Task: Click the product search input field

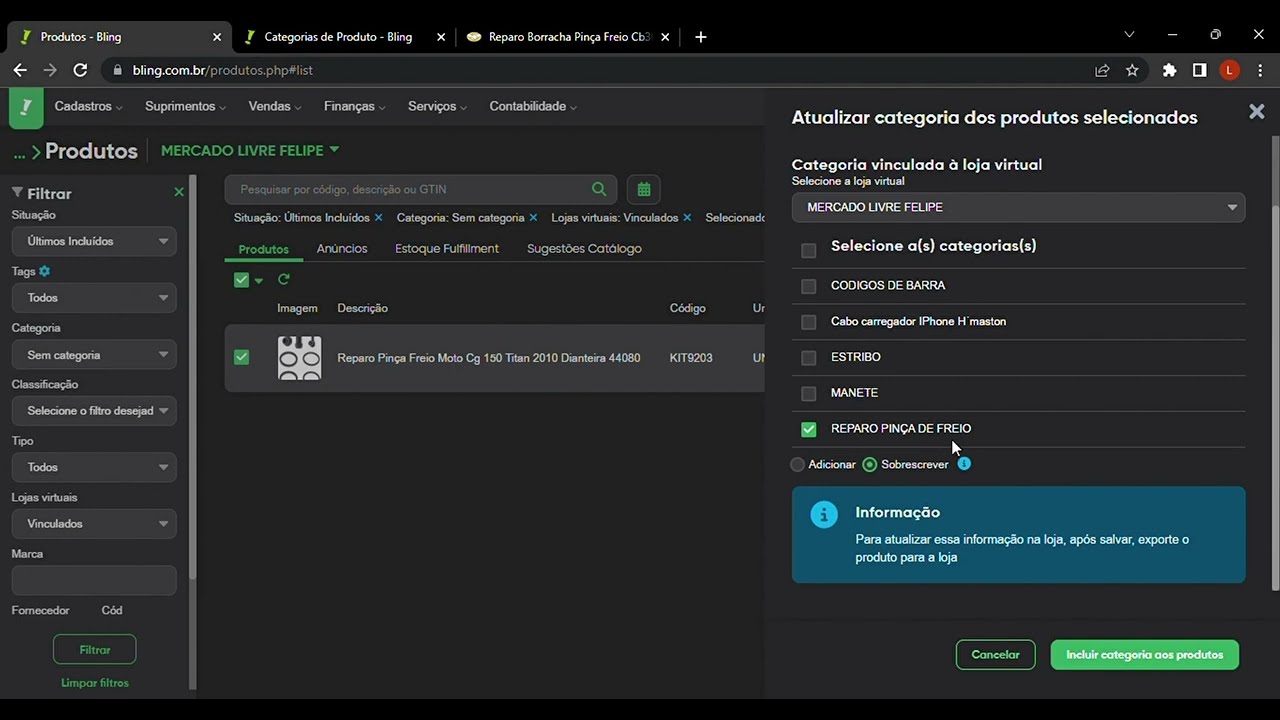Action: [410, 189]
